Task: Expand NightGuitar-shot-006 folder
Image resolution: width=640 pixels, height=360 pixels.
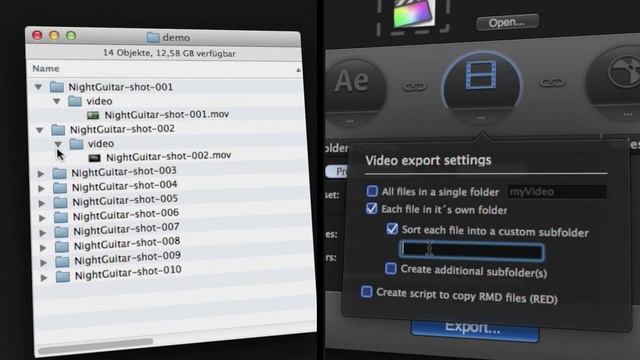Action: tap(42, 218)
